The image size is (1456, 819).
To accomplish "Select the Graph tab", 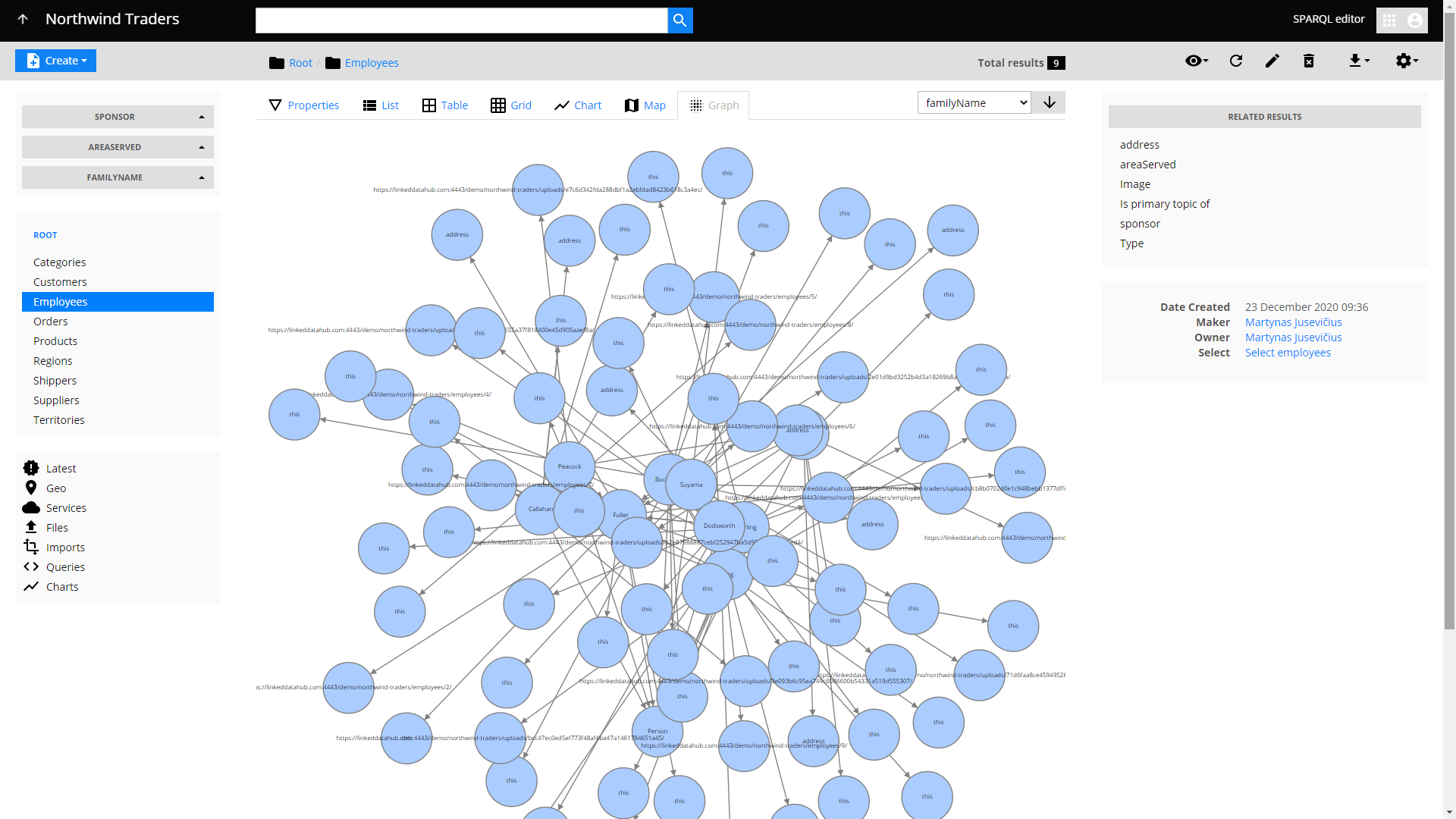I will (x=714, y=105).
